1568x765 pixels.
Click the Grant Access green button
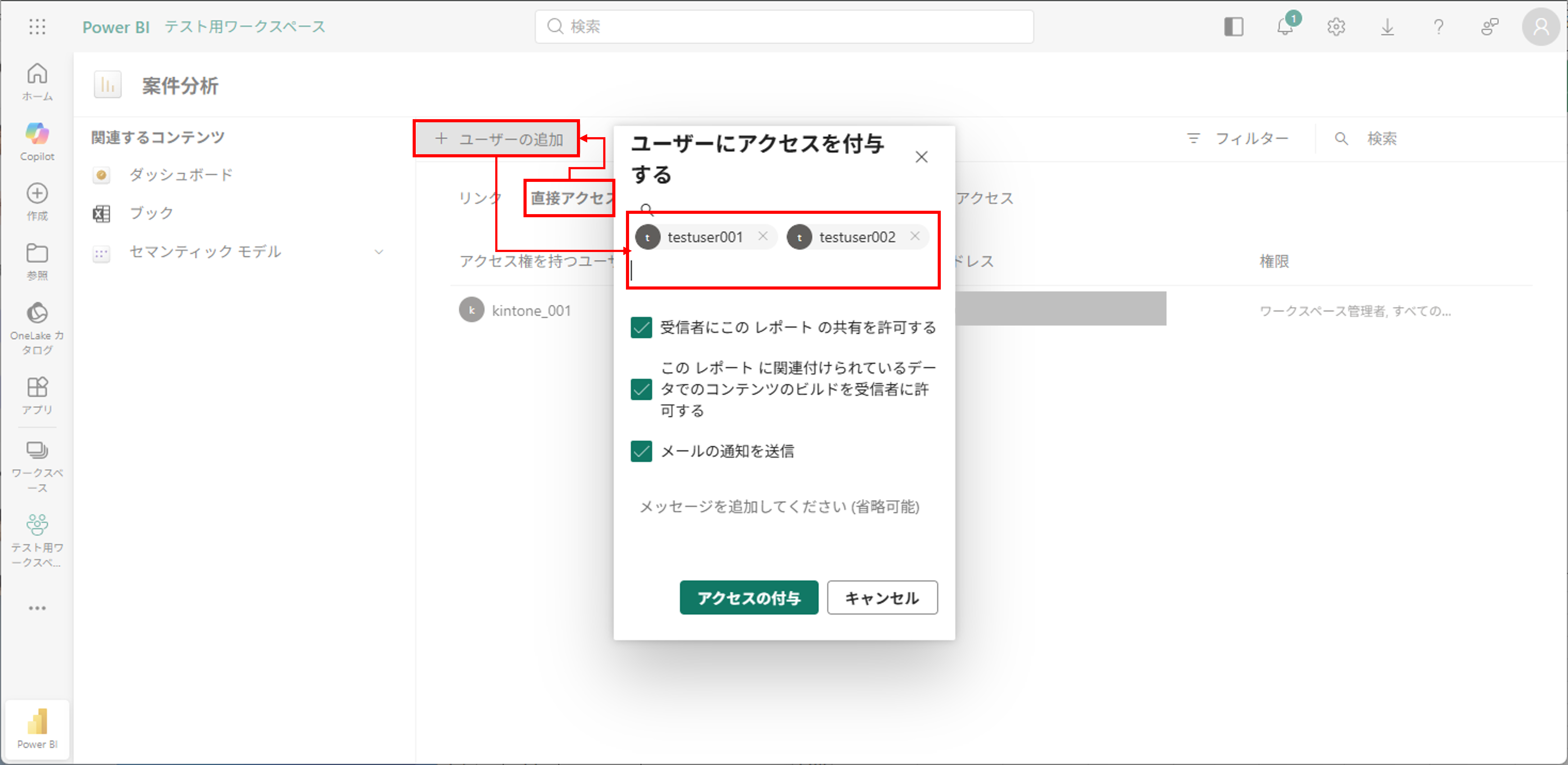(x=748, y=598)
